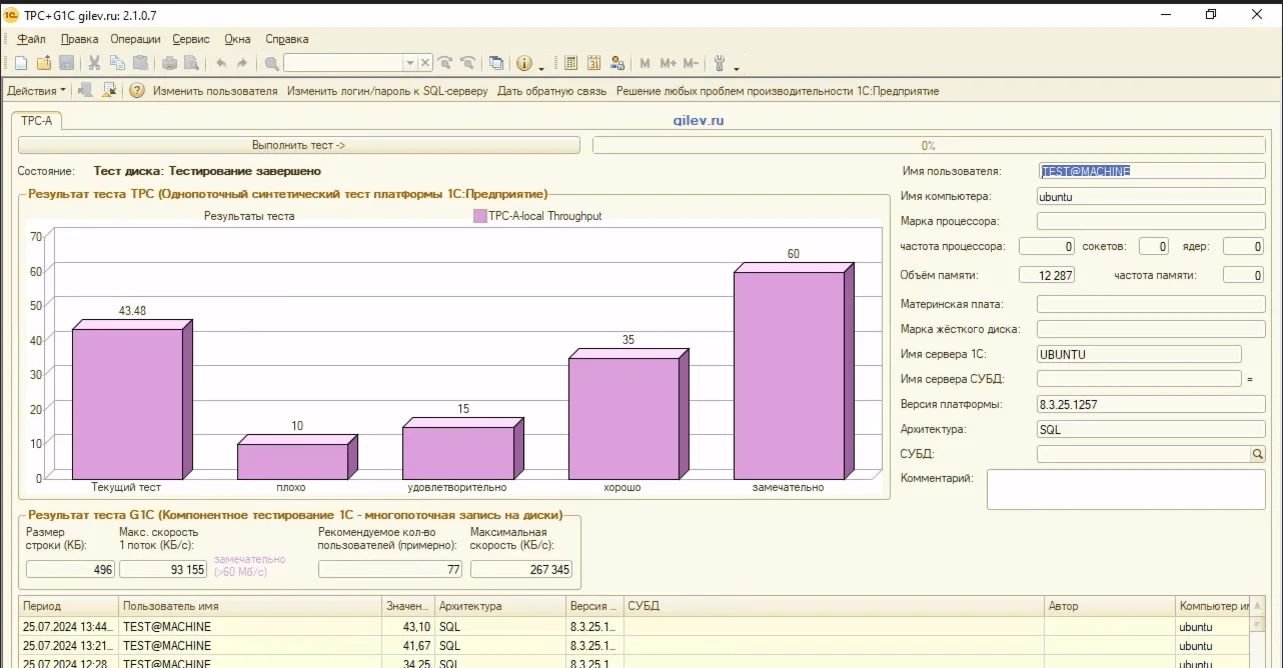Open the Справка menu

coord(287,39)
